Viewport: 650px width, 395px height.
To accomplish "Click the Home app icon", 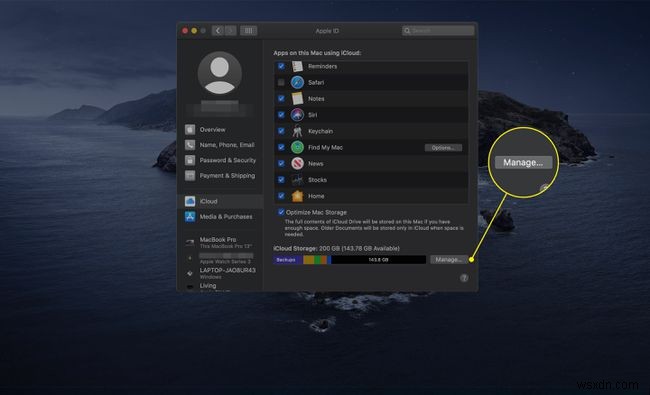I will tap(297, 196).
